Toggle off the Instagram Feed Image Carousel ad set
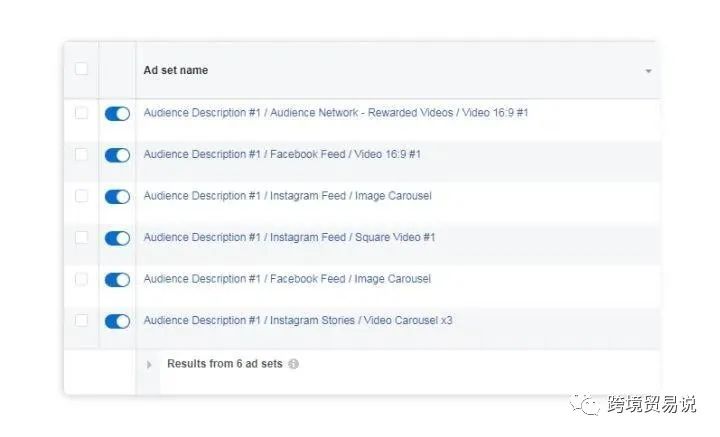 click(117, 196)
